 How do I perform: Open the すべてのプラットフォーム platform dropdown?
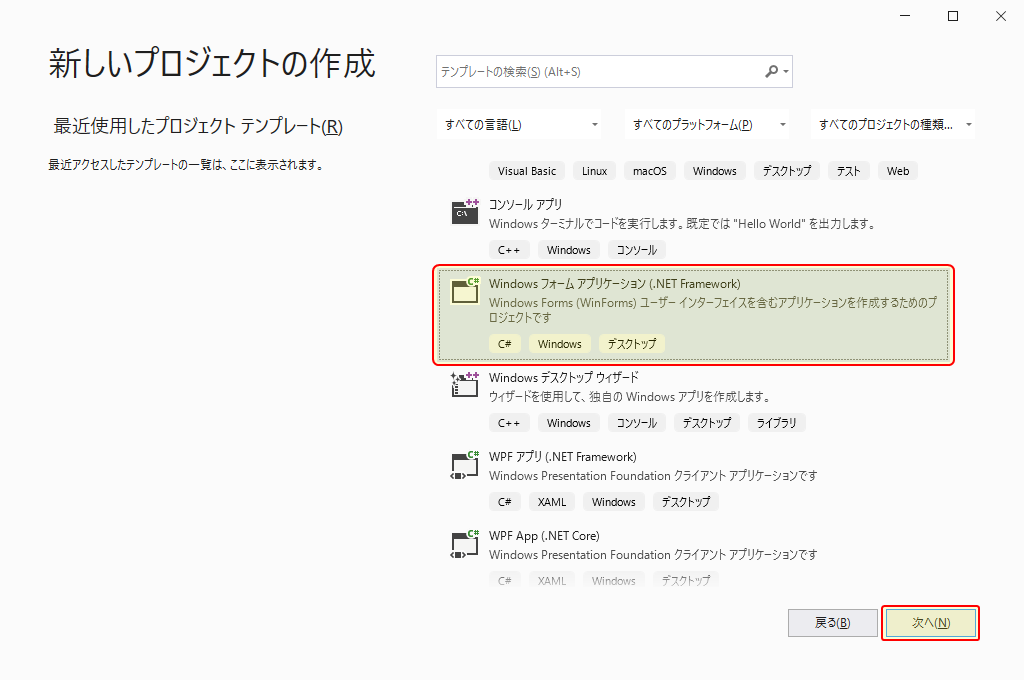click(707, 124)
